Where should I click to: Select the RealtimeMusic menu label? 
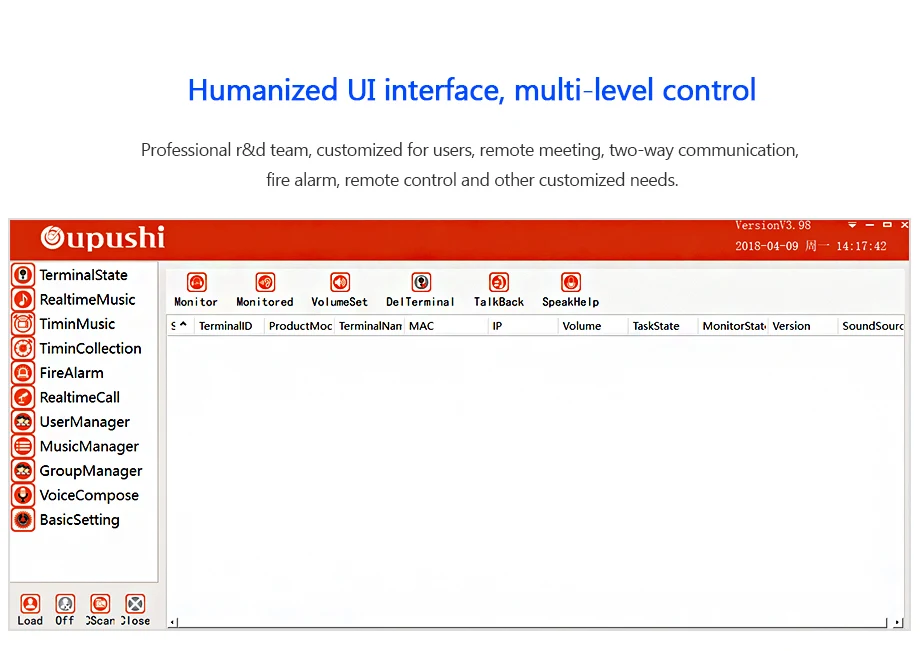click(87, 300)
